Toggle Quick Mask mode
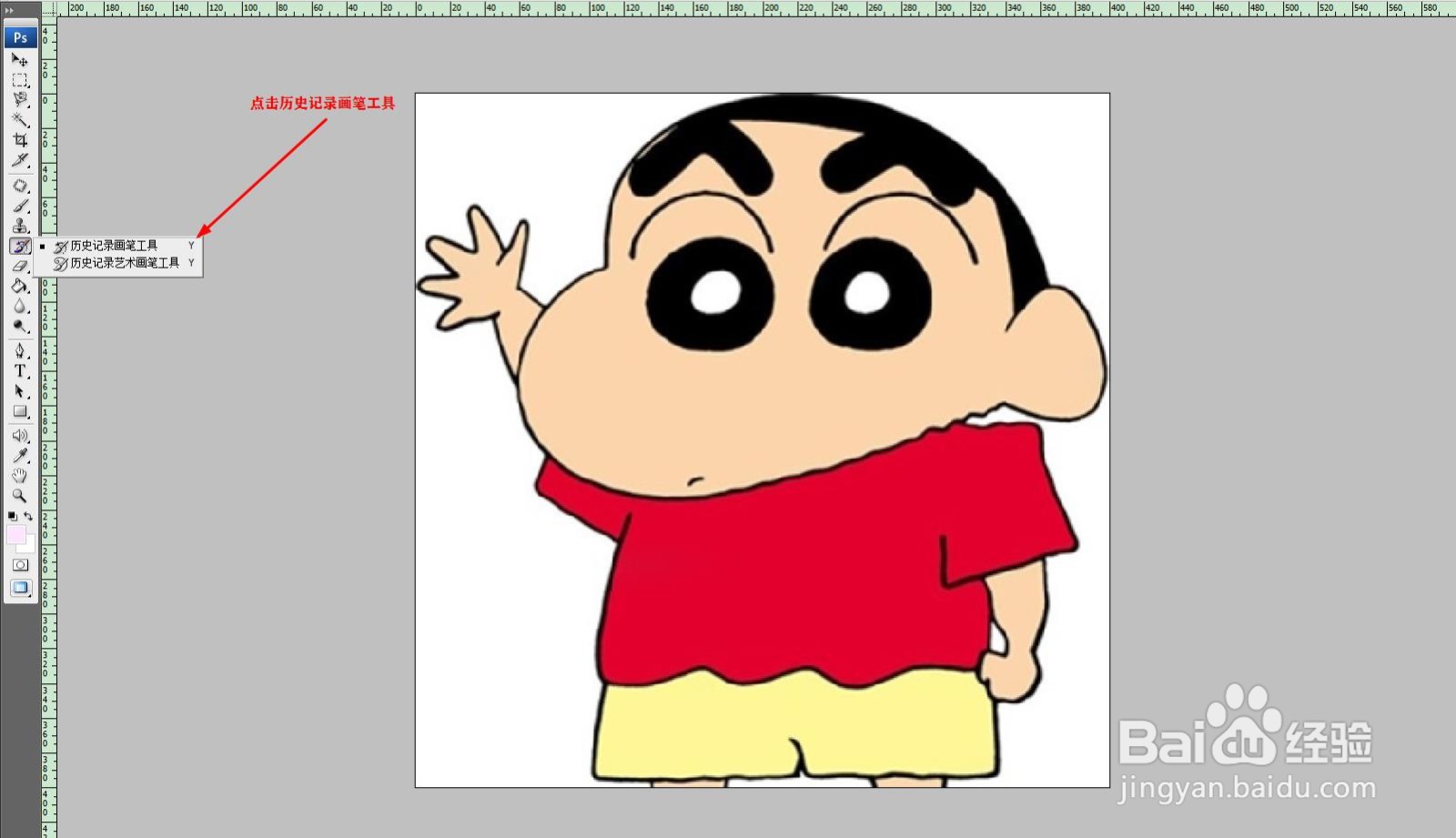This screenshot has width=1456, height=838. tap(20, 565)
